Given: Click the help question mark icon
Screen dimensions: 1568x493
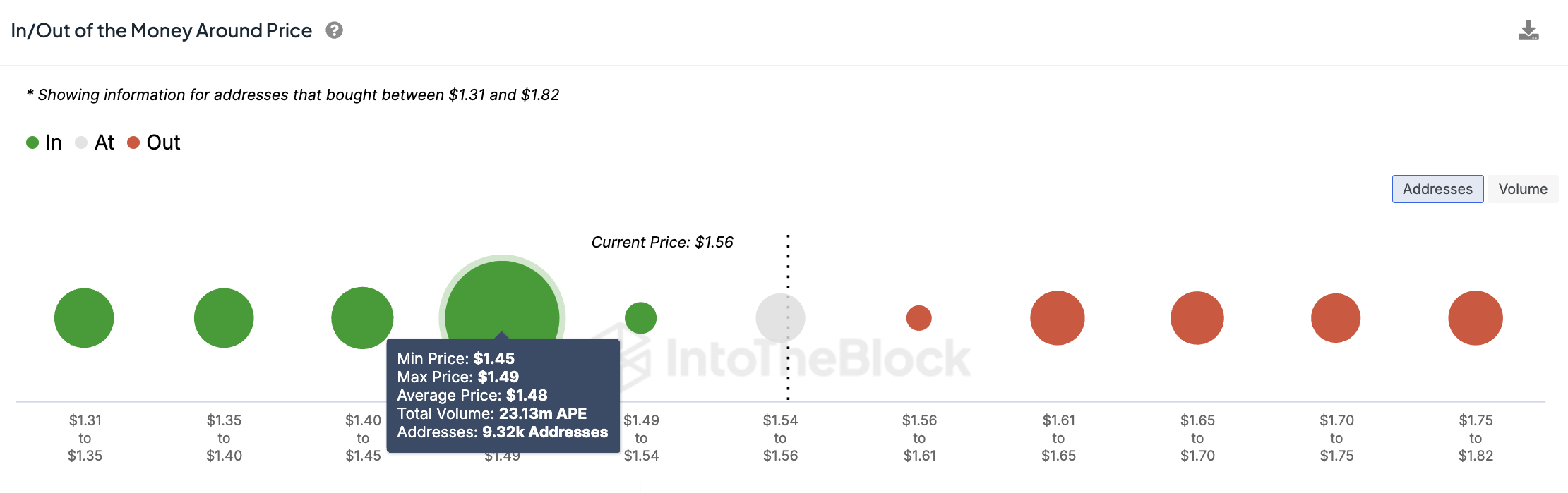Looking at the screenshot, I should tap(334, 30).
